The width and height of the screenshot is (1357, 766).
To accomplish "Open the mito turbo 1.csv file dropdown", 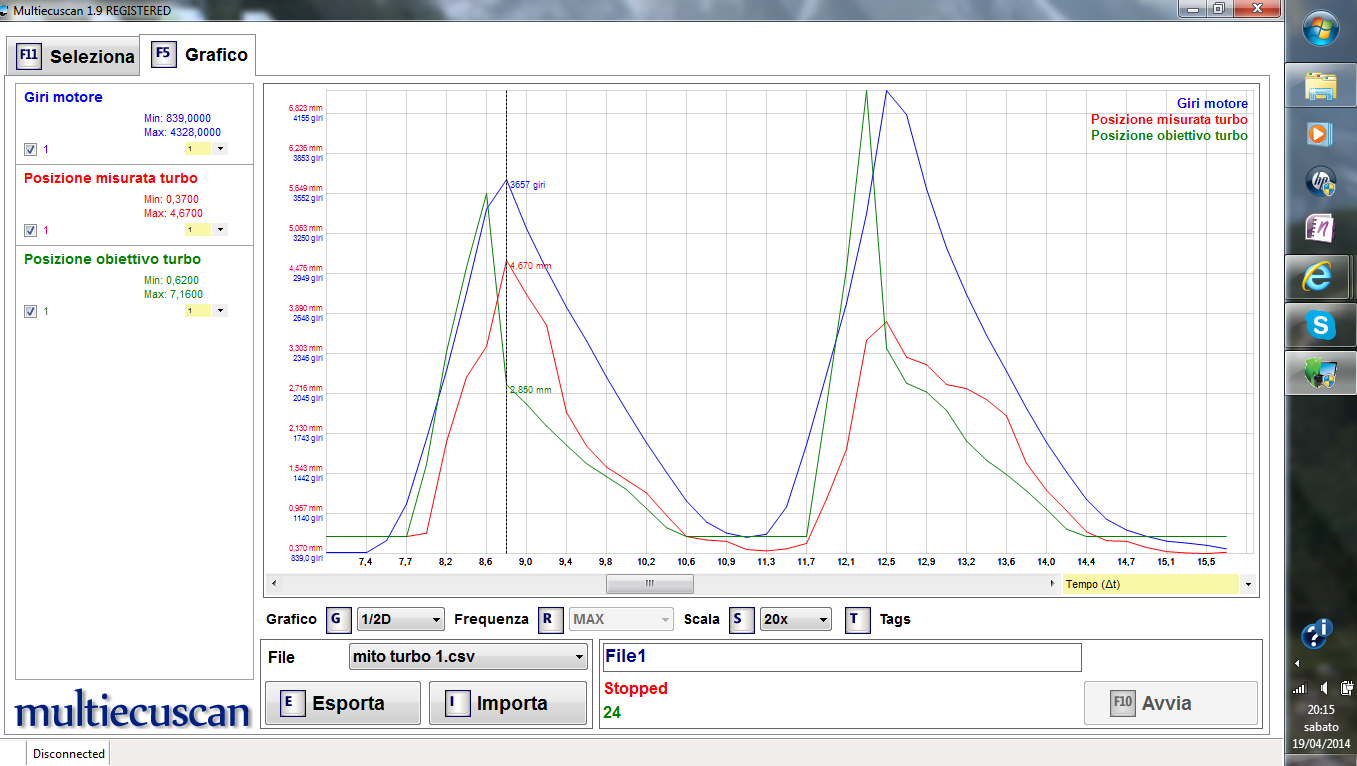I will tap(468, 657).
